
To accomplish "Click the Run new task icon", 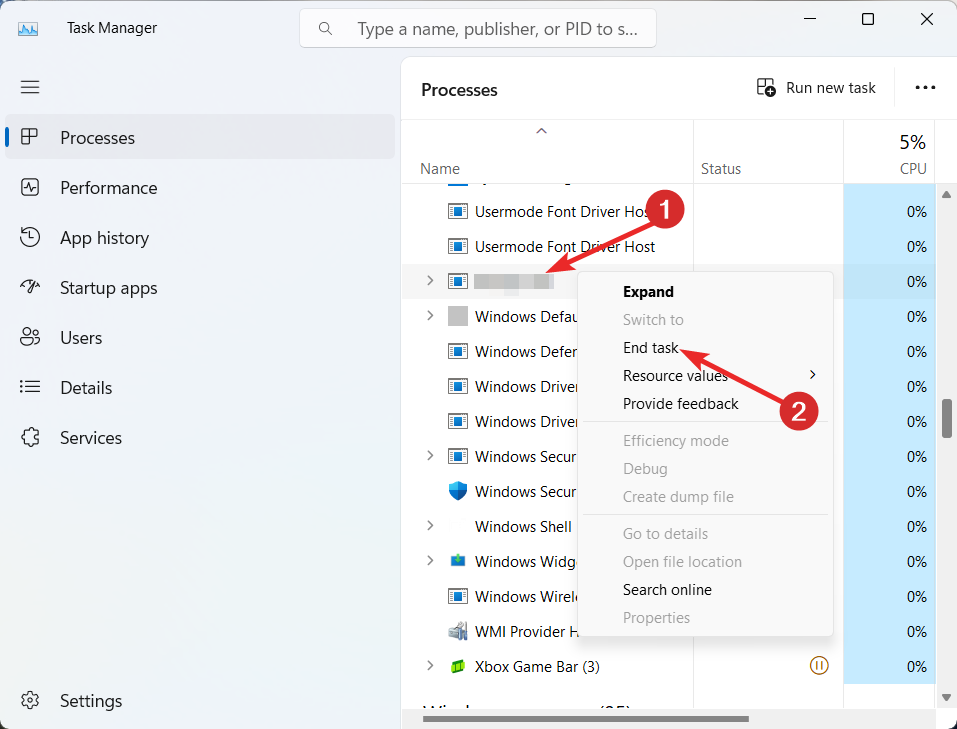I will (x=766, y=88).
